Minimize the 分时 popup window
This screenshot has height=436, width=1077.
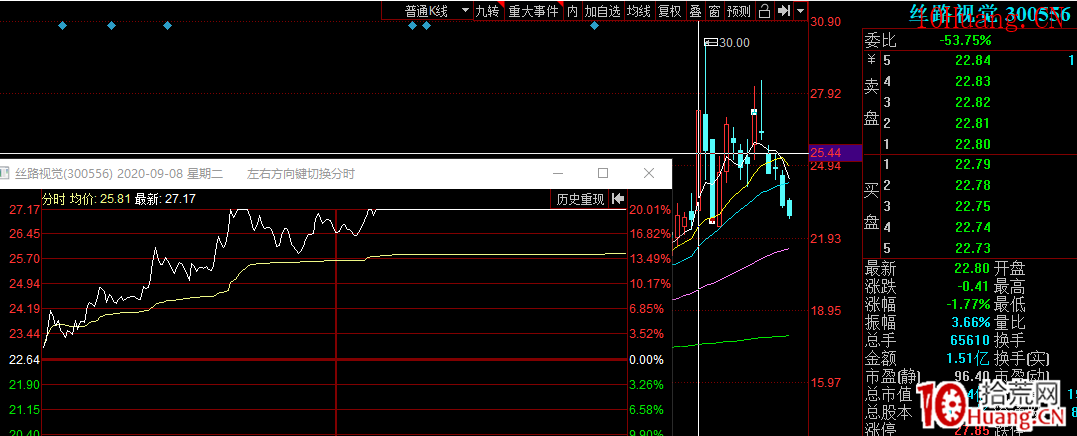(x=558, y=172)
